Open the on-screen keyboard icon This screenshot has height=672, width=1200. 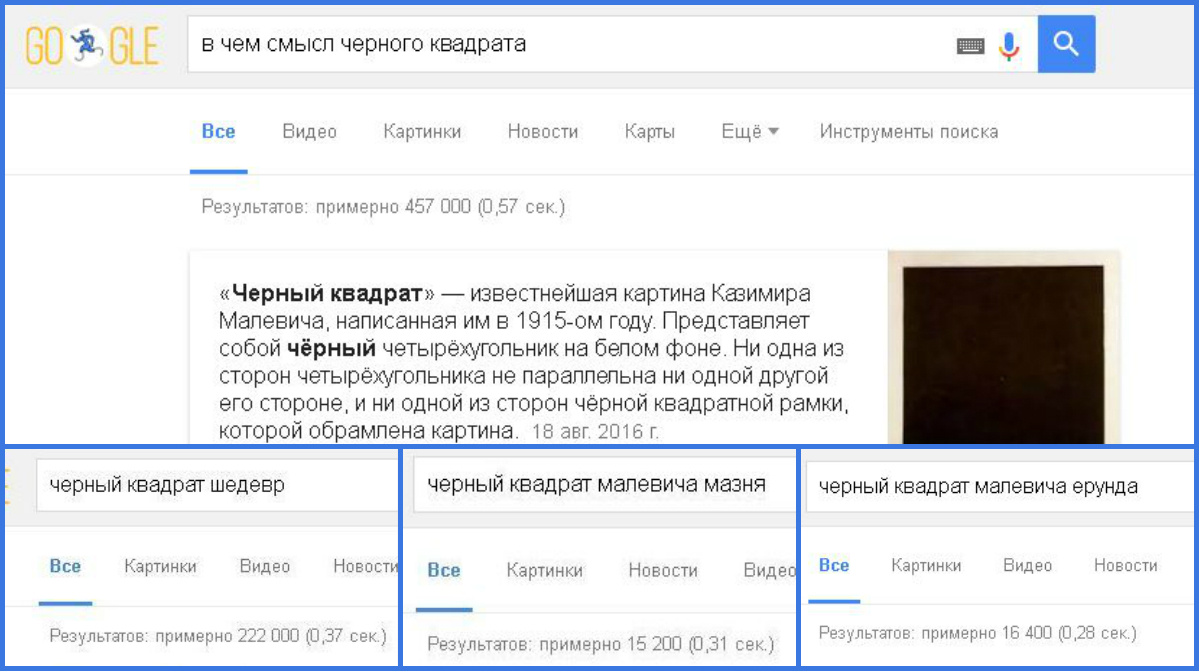point(970,46)
